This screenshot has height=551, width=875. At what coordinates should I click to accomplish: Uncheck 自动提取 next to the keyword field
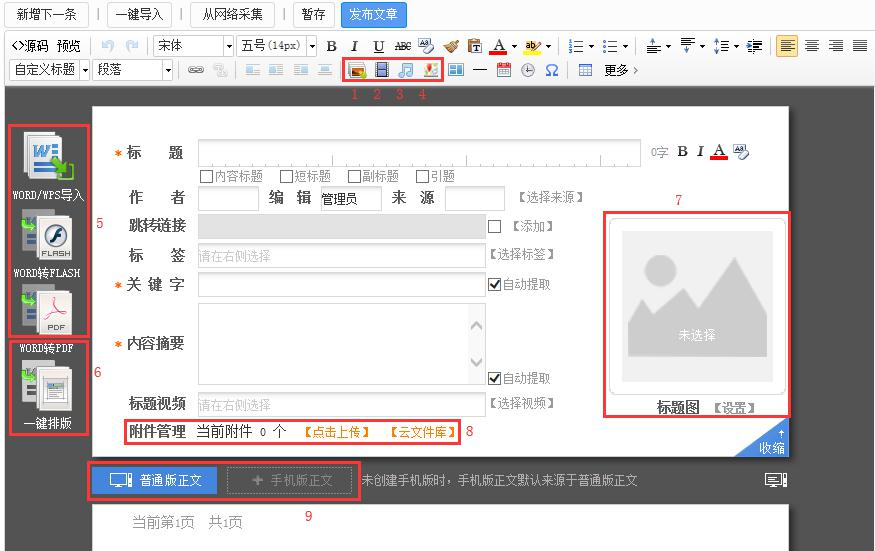[494, 284]
